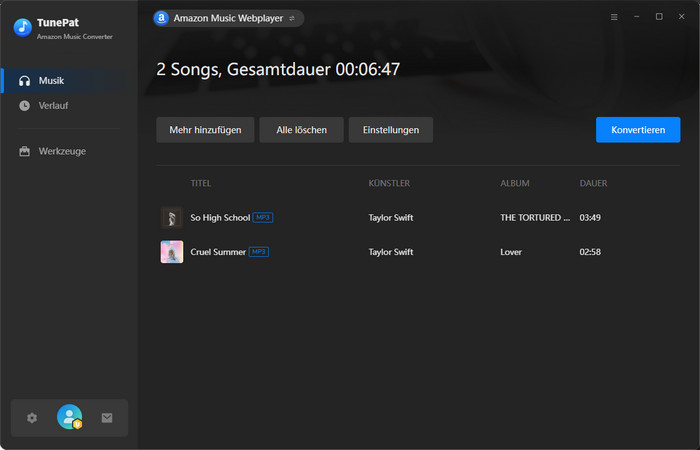This screenshot has width=700, height=450.
Task: Click the envelope mail icon
Action: [107, 418]
